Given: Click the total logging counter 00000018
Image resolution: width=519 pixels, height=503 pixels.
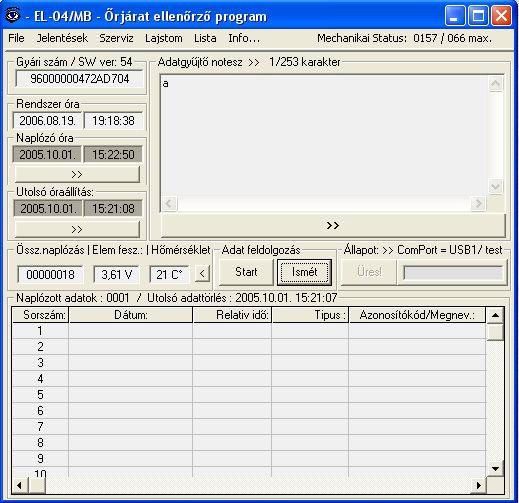Looking at the screenshot, I should coord(50,274).
